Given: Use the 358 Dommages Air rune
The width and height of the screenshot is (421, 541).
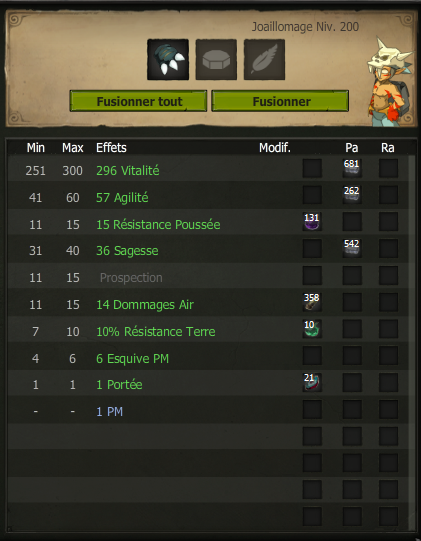Looking at the screenshot, I should pos(312,302).
